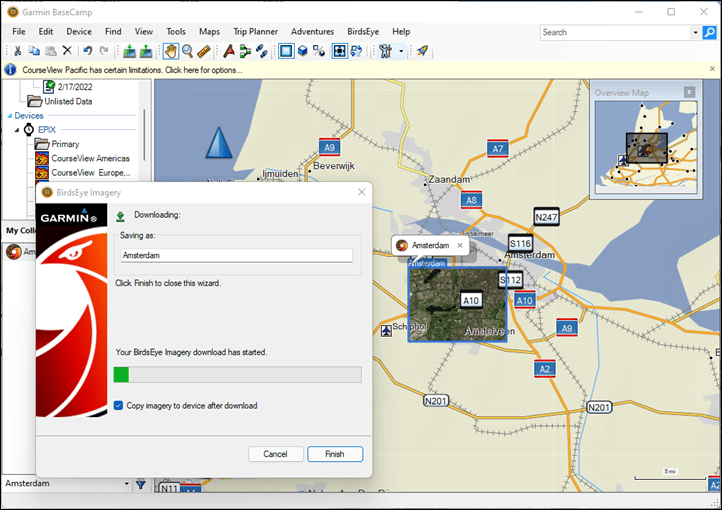Open the Find menu
Viewport: 722px width, 510px height.
[113, 32]
